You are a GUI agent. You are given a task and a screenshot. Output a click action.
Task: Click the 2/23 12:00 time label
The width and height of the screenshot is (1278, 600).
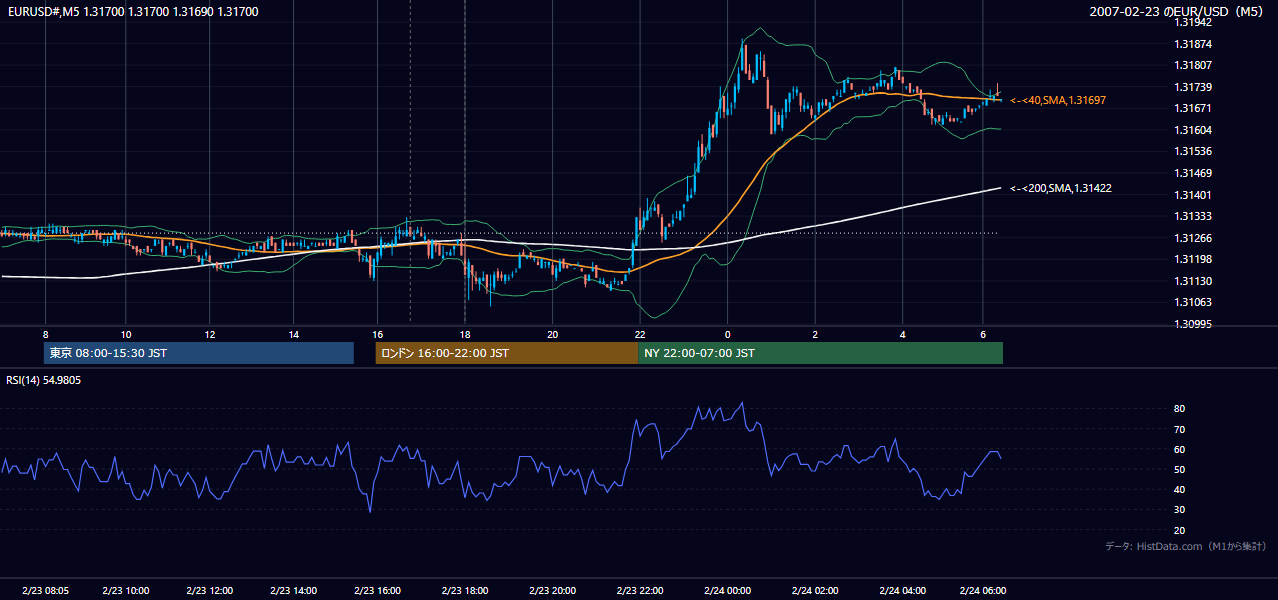(210, 590)
